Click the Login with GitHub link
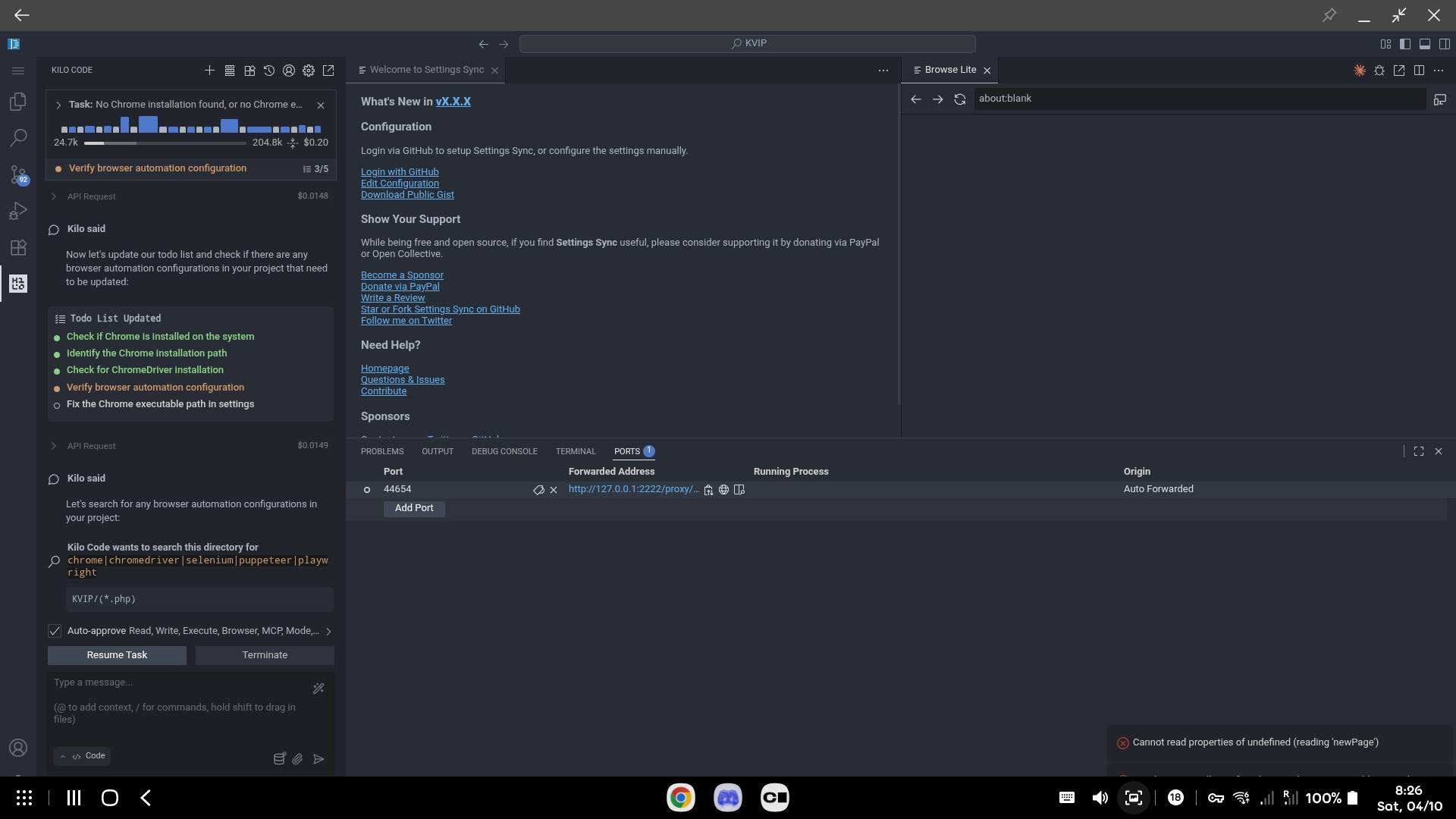 (400, 172)
